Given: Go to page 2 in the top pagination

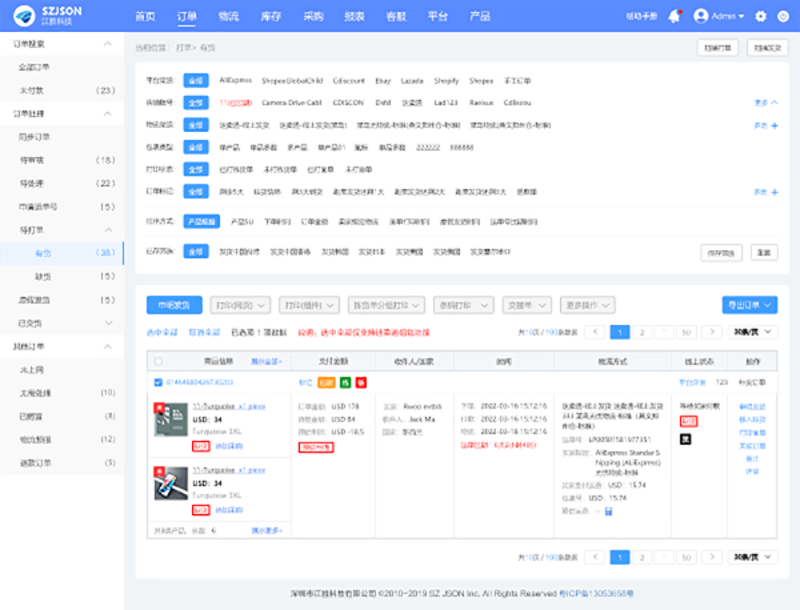Looking at the screenshot, I should tap(642, 332).
